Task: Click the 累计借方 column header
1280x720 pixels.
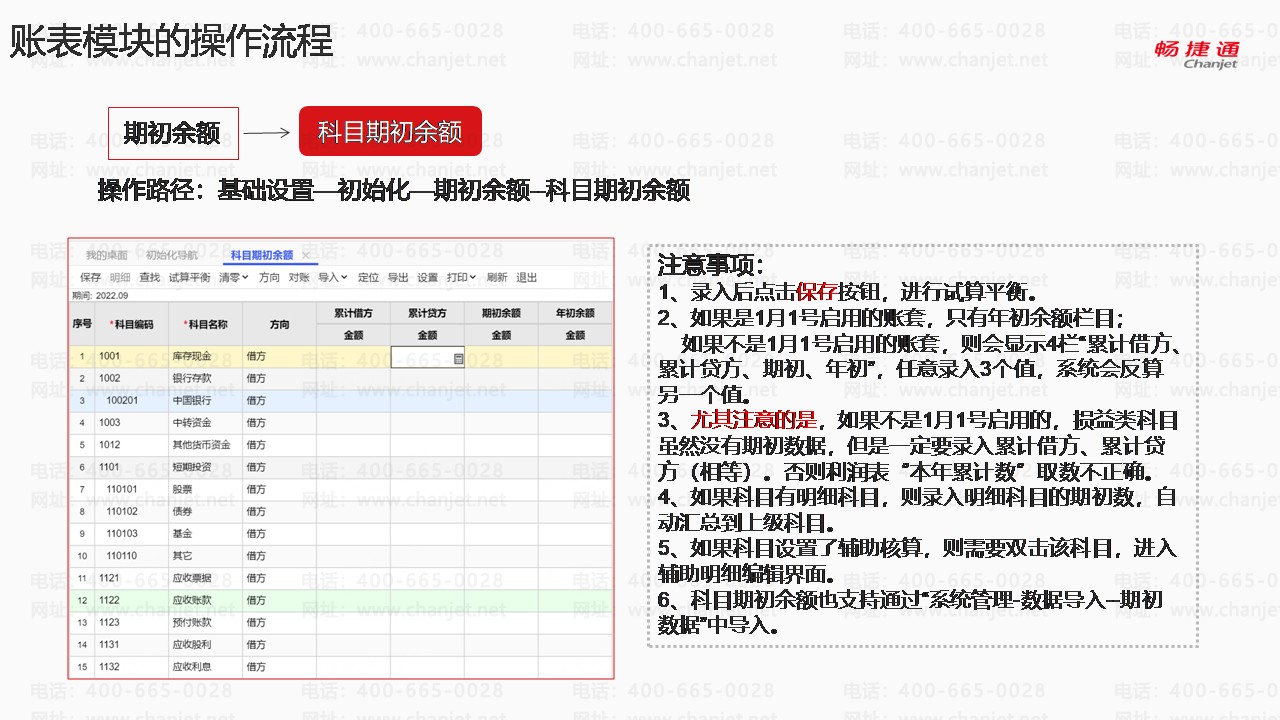Action: [x=353, y=313]
